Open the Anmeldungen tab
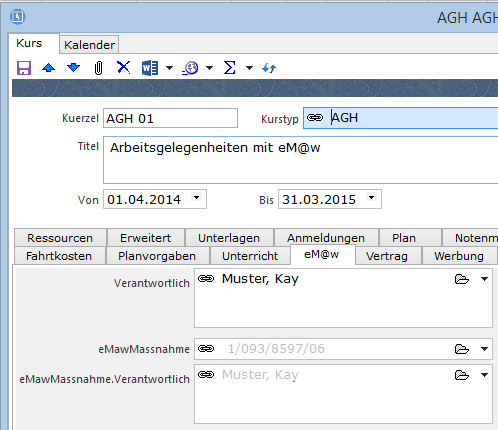The image size is (498, 430). click(x=326, y=238)
